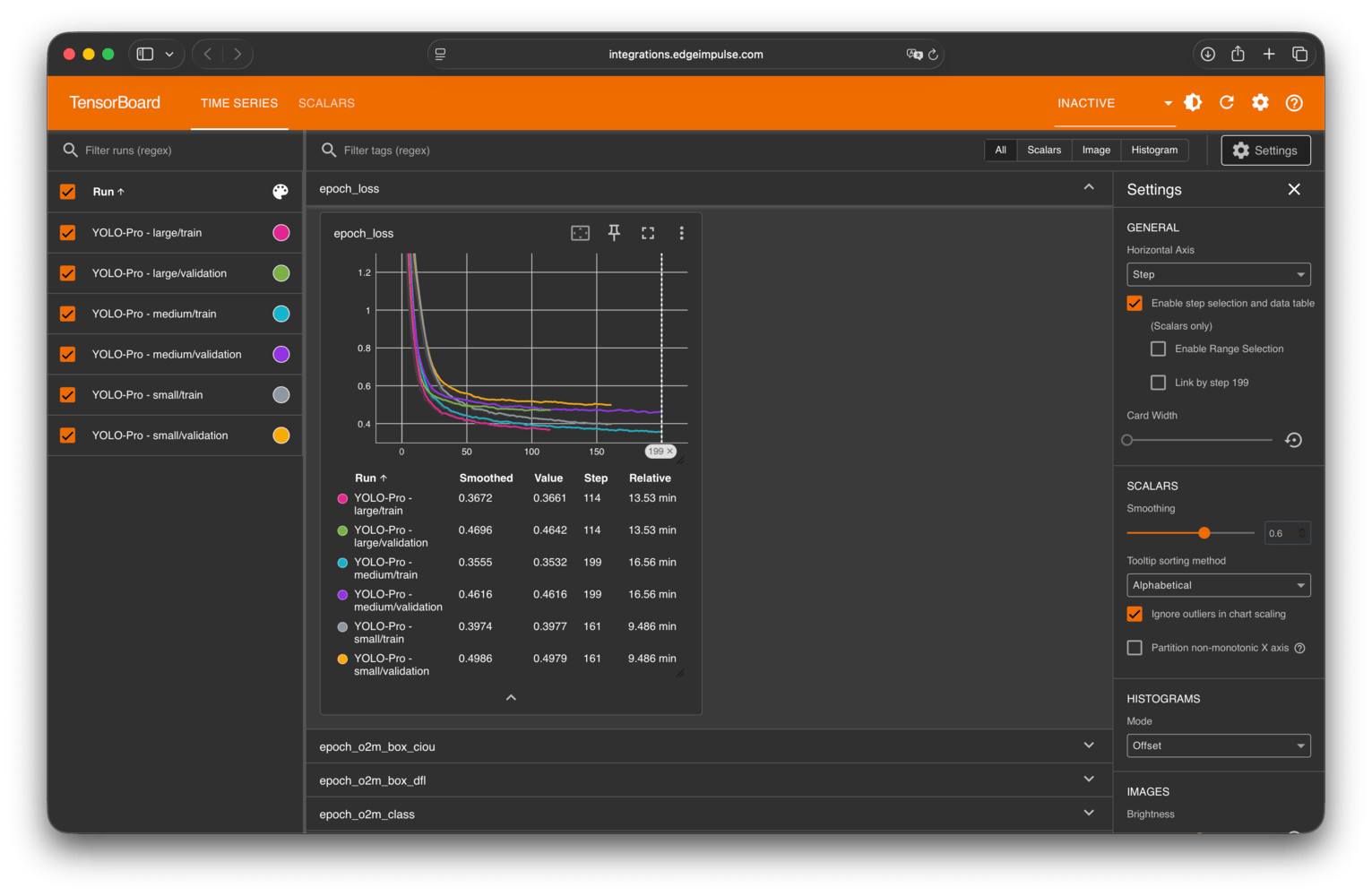This screenshot has width=1372, height=896.
Task: Expand epoch_o2m_box_ciou section
Action: (1089, 745)
